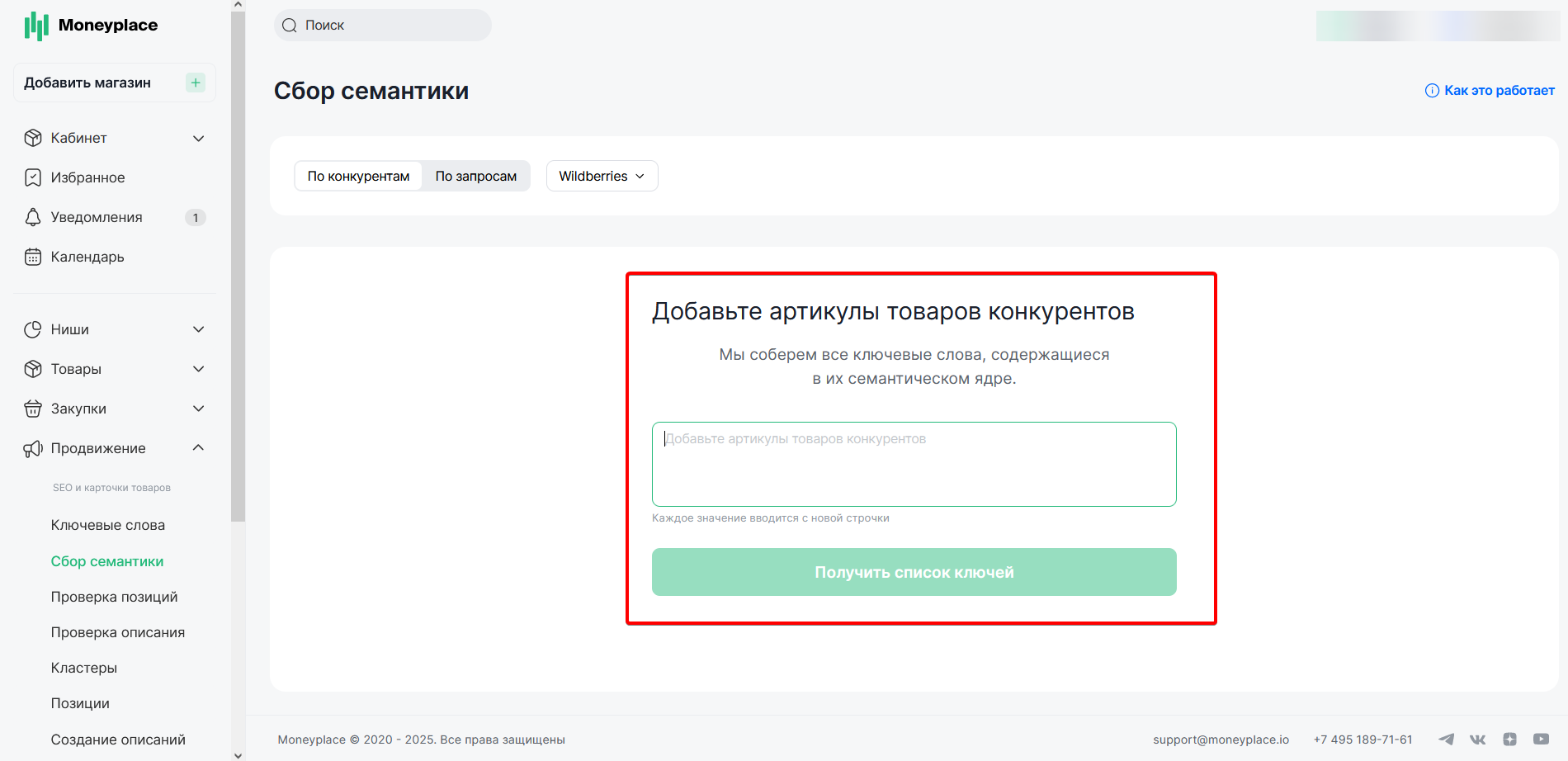Click the Закупки basket icon
Image resolution: width=1568 pixels, height=761 pixels.
pos(33,409)
